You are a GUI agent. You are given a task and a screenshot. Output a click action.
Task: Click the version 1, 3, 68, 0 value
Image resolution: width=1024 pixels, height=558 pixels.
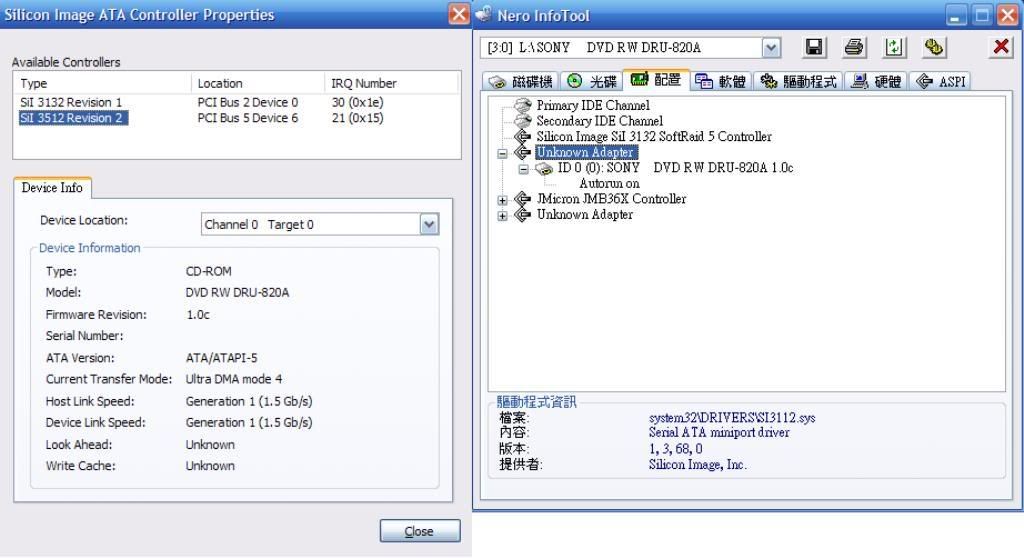(675, 449)
